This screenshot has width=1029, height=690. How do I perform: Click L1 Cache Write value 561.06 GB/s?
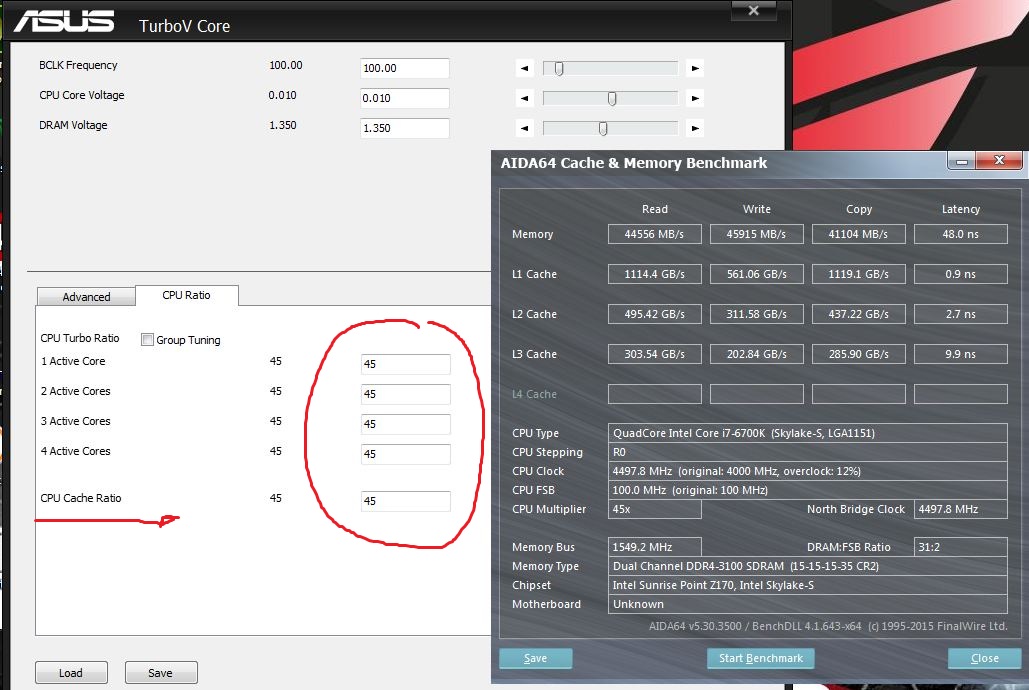click(757, 274)
